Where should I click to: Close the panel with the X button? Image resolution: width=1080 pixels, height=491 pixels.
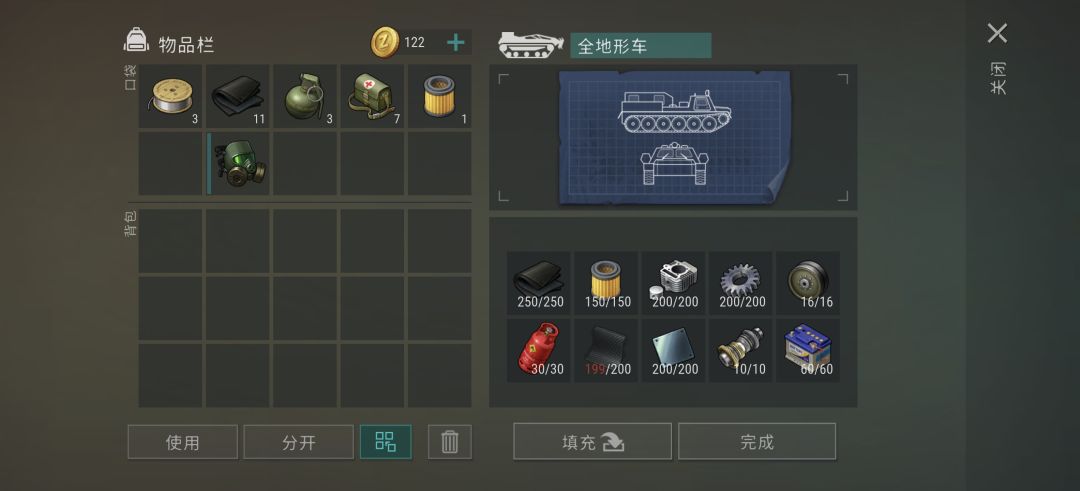coord(997,33)
